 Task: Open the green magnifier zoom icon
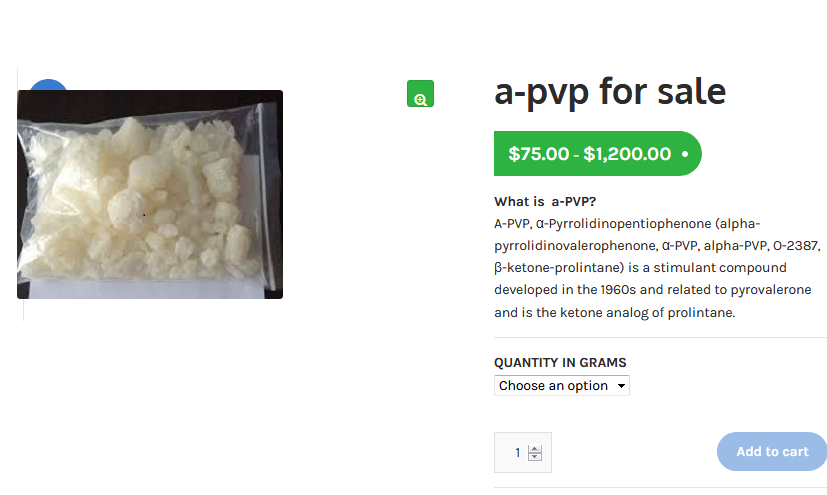tap(420, 94)
